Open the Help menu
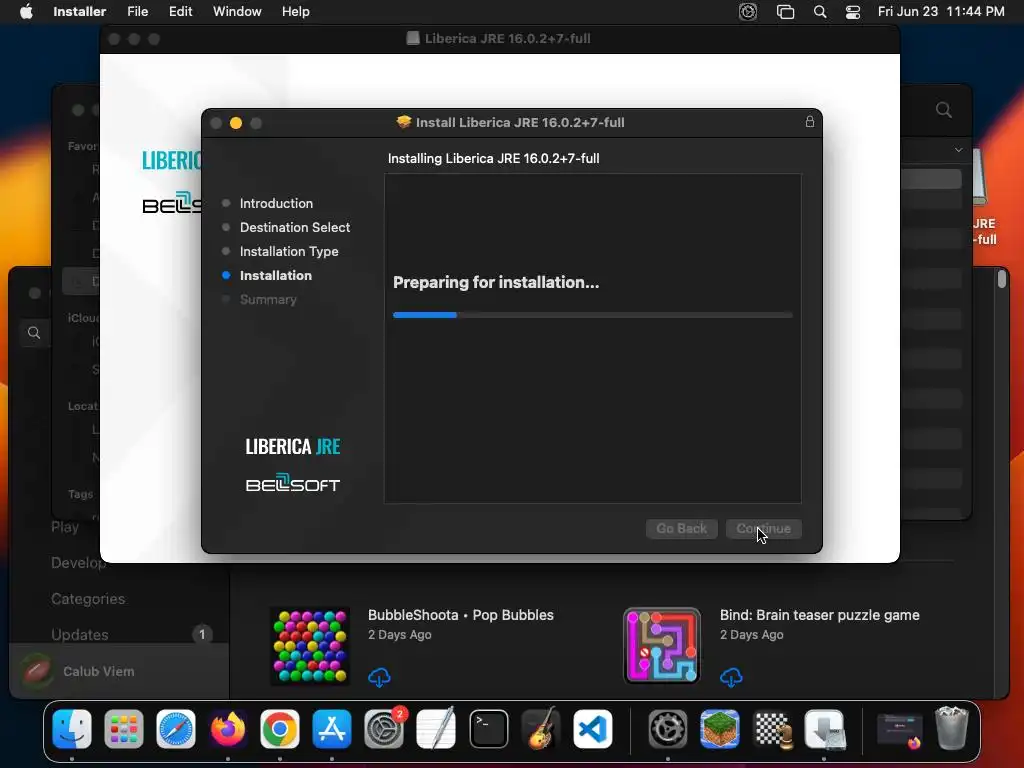The image size is (1024, 768). (x=295, y=12)
